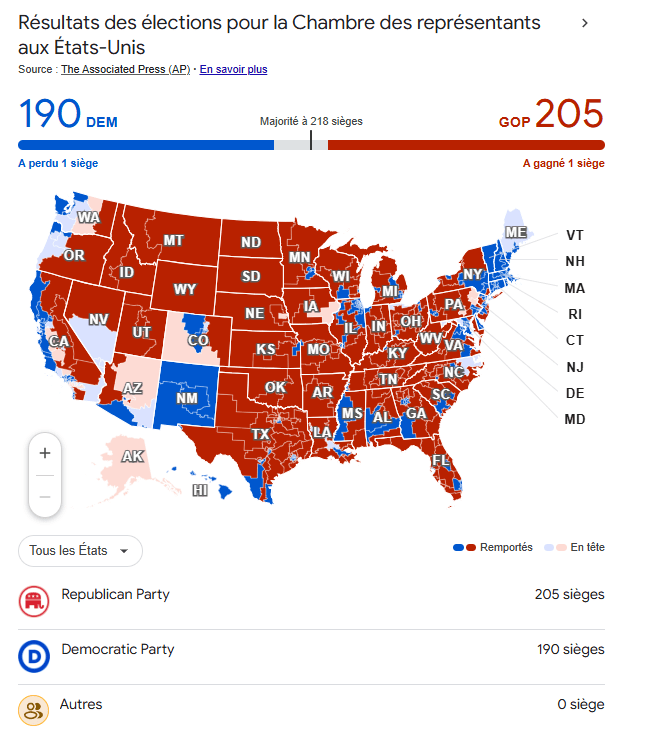Zoom in on the election map
This screenshot has width=648, height=735.
45,453
